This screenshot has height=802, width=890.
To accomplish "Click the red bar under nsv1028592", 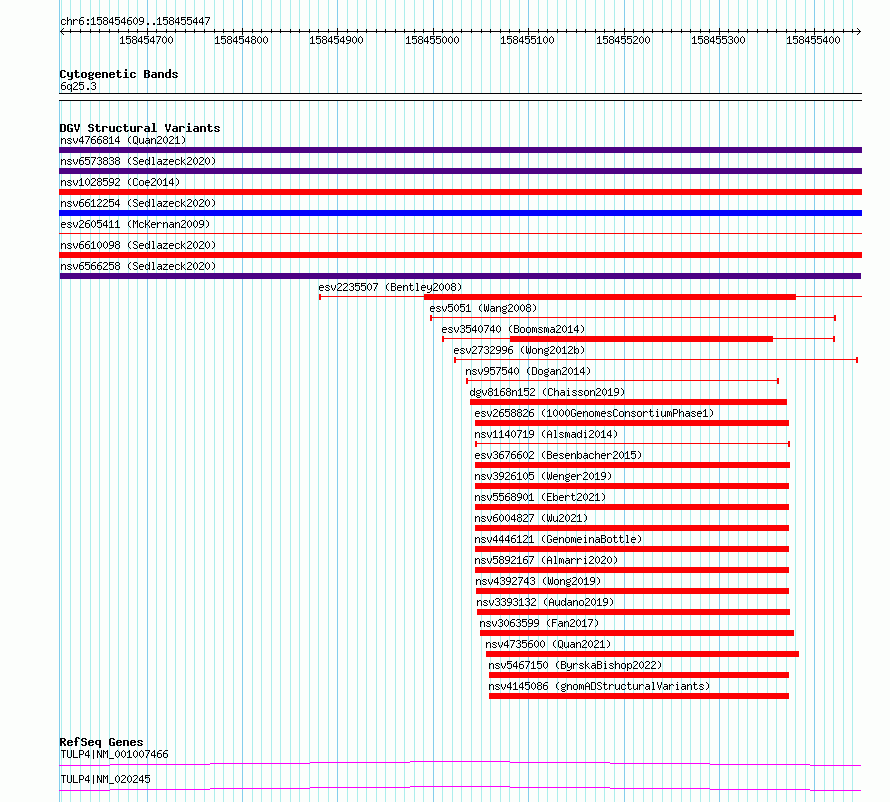I will (460, 192).
